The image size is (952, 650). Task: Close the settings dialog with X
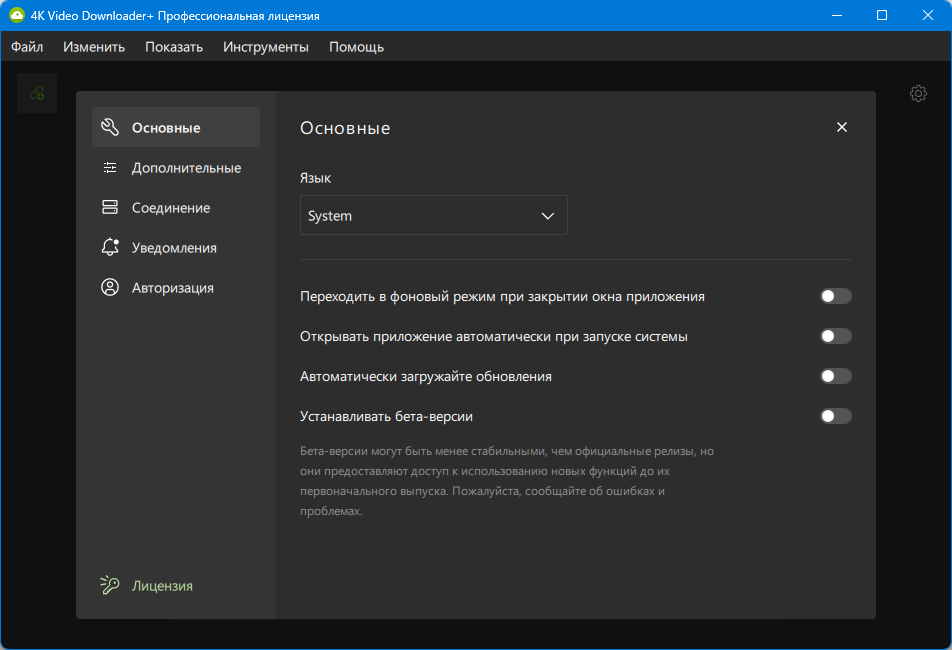[842, 127]
